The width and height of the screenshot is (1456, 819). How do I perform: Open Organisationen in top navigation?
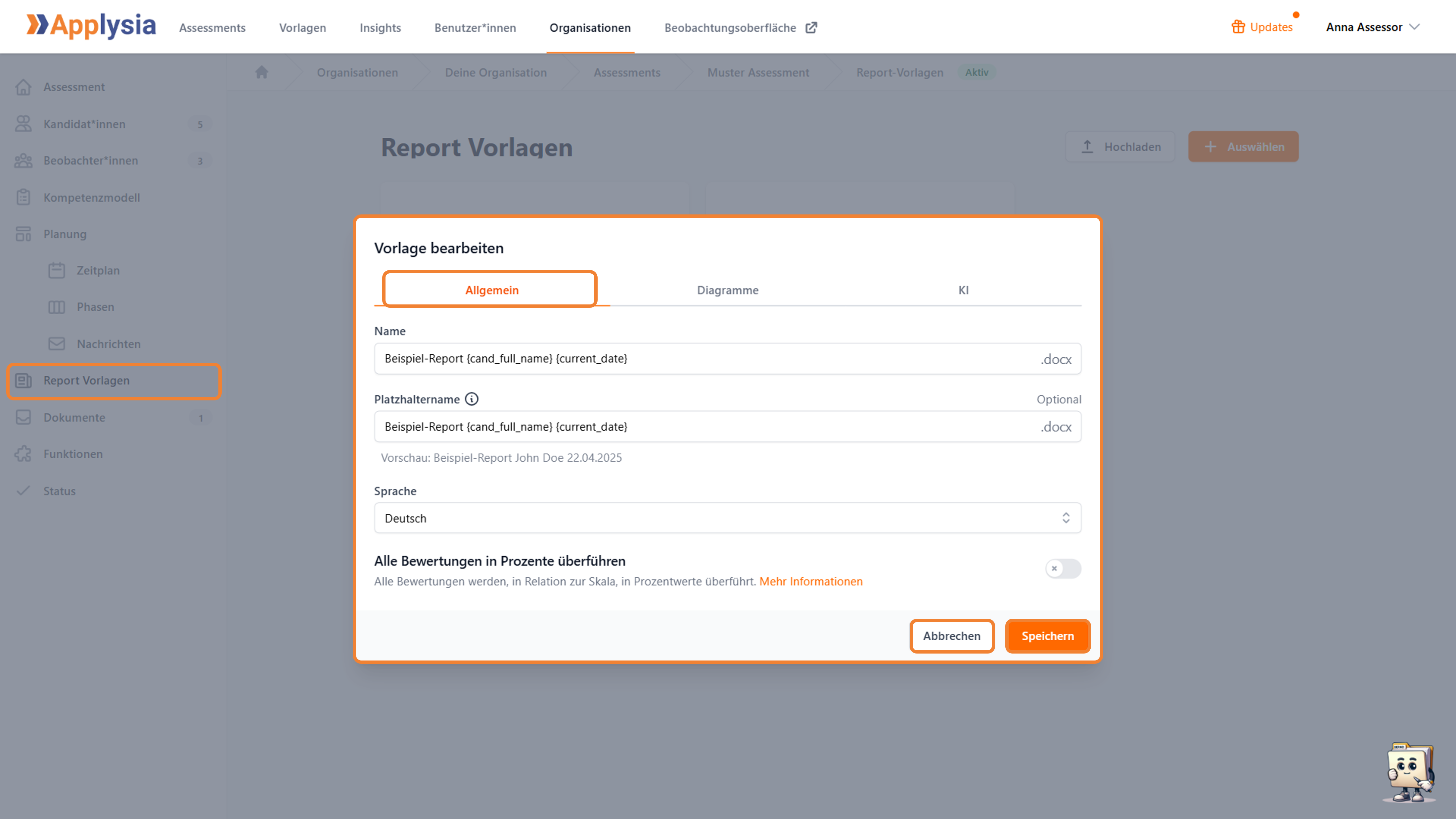(590, 28)
